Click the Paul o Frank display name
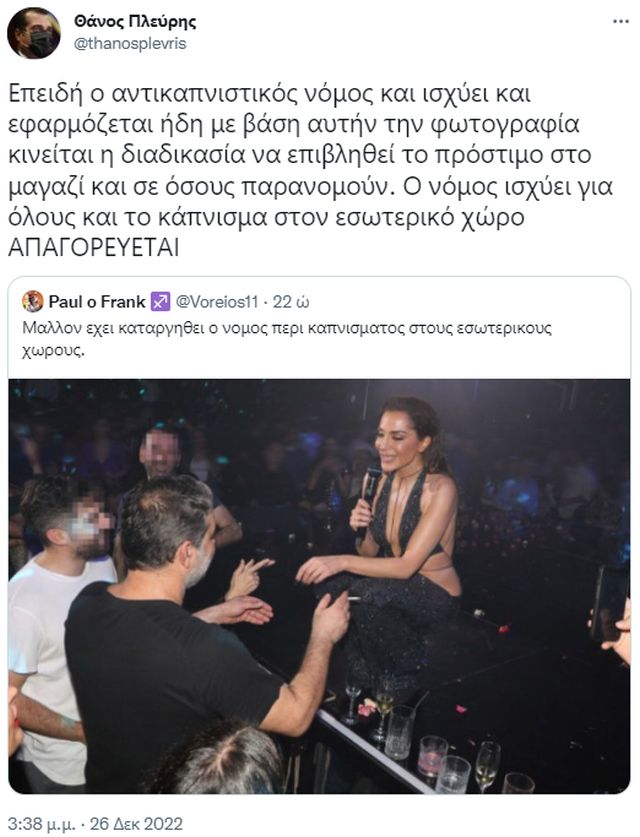640x837 pixels. [97, 302]
